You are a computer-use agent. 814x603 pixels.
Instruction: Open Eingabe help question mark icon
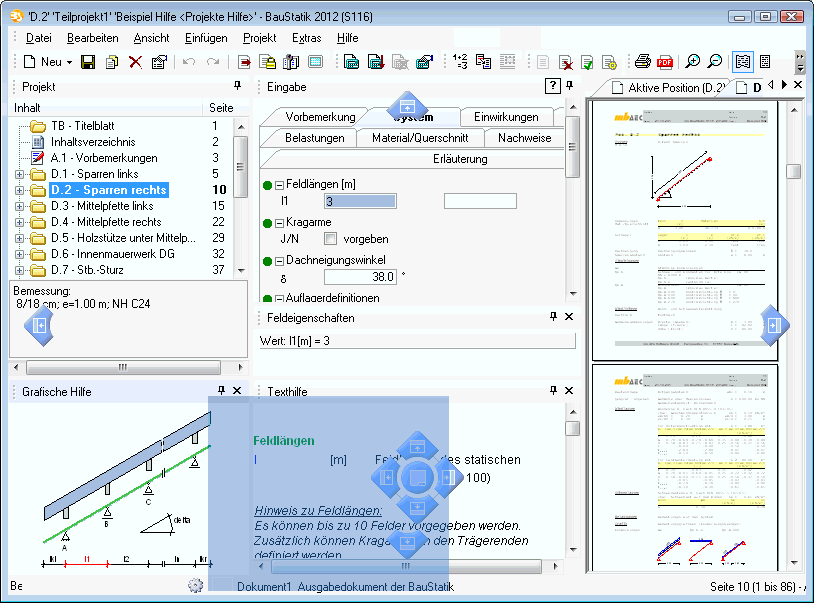coord(552,86)
